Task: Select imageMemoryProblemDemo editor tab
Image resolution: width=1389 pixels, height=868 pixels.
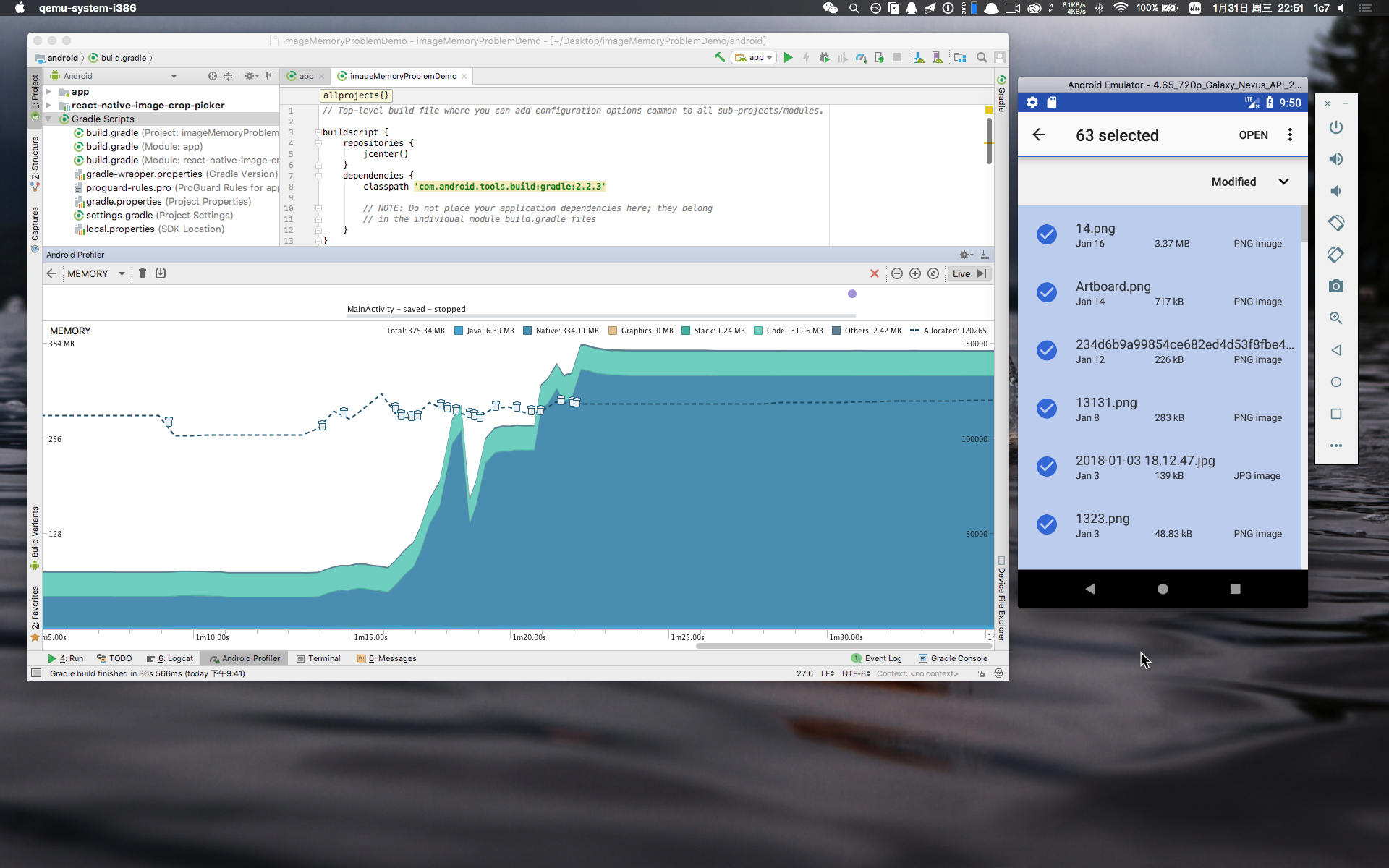Action: (x=403, y=76)
